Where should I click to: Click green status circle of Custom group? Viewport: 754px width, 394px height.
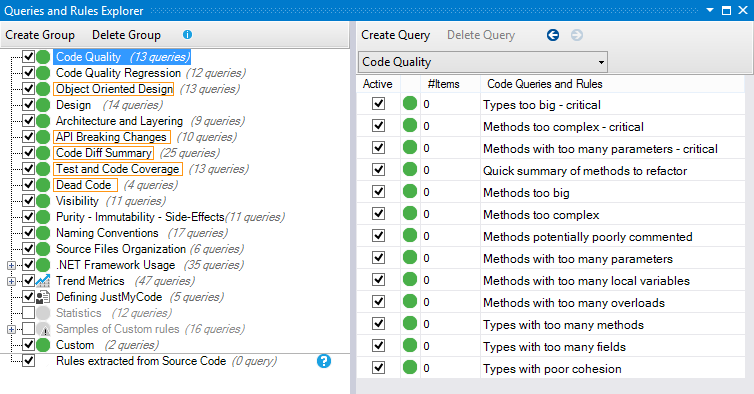43,345
